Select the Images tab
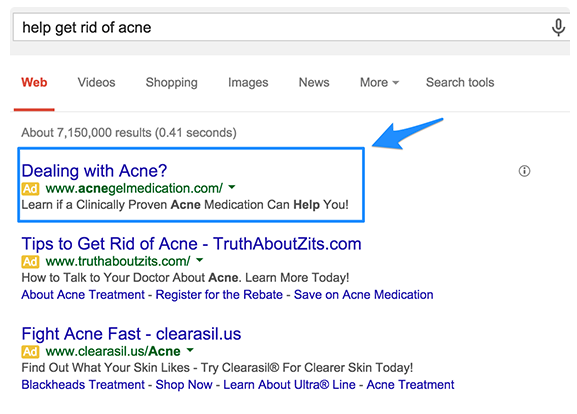577x414 pixels. [x=248, y=82]
